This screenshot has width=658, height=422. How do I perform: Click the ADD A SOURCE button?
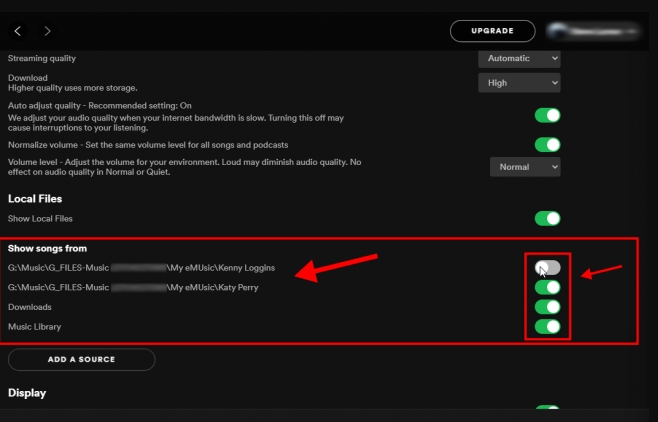tap(81, 359)
